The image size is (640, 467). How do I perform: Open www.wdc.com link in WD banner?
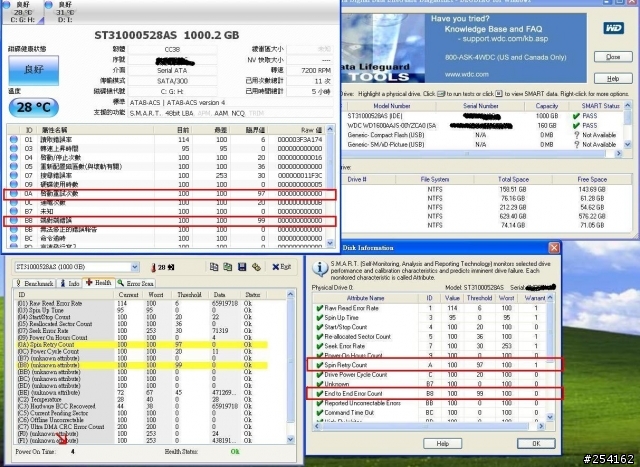(x=467, y=74)
